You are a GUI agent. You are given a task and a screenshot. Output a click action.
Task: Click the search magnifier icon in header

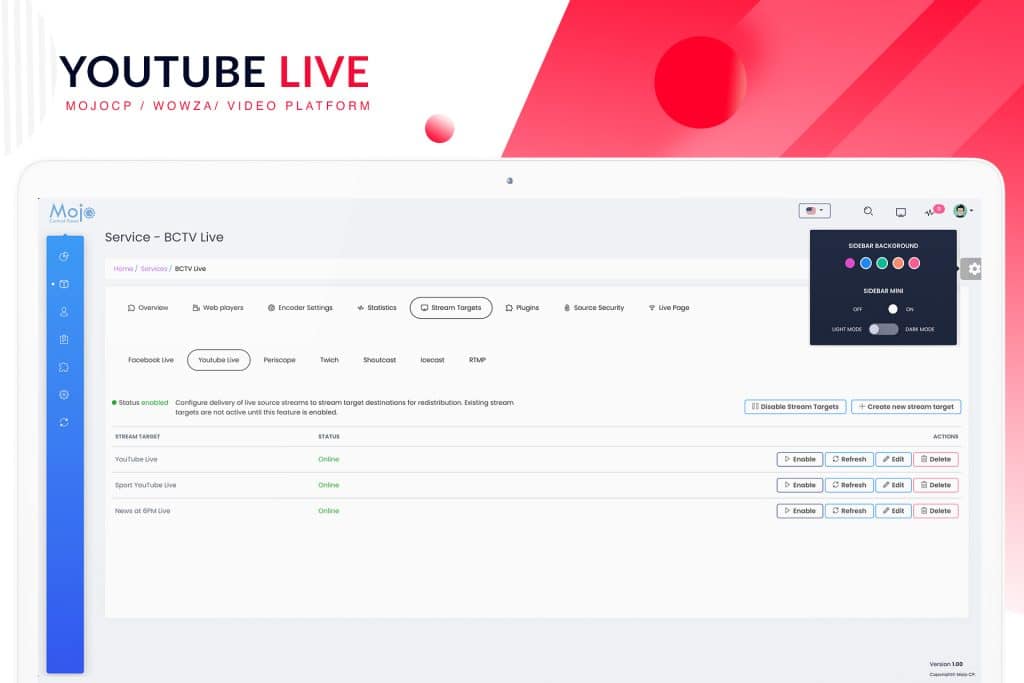pyautogui.click(x=868, y=211)
